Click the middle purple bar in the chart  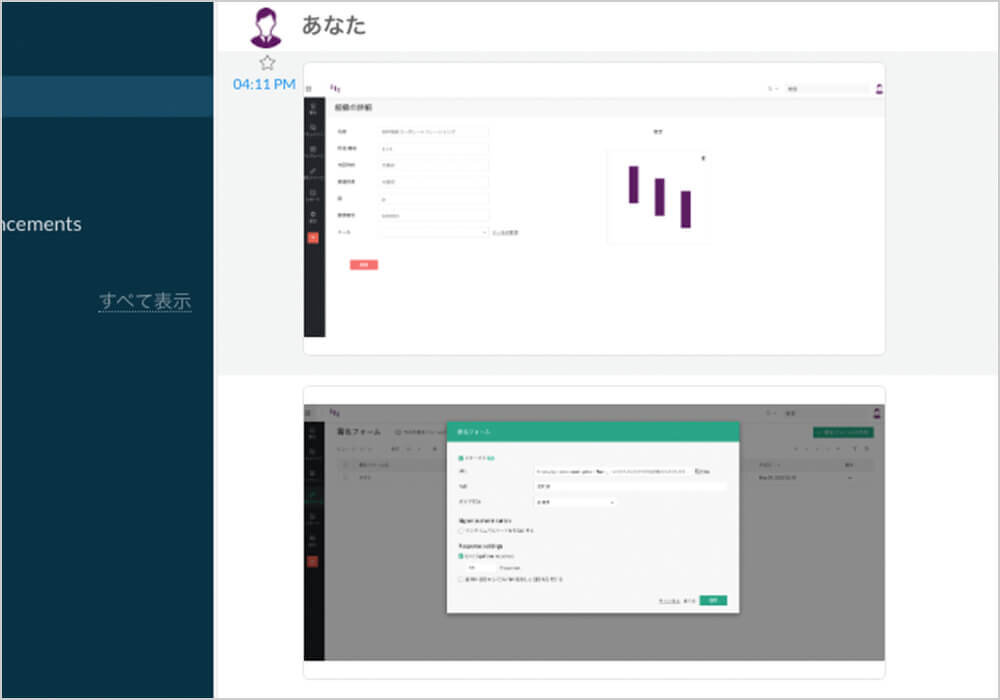click(x=659, y=197)
